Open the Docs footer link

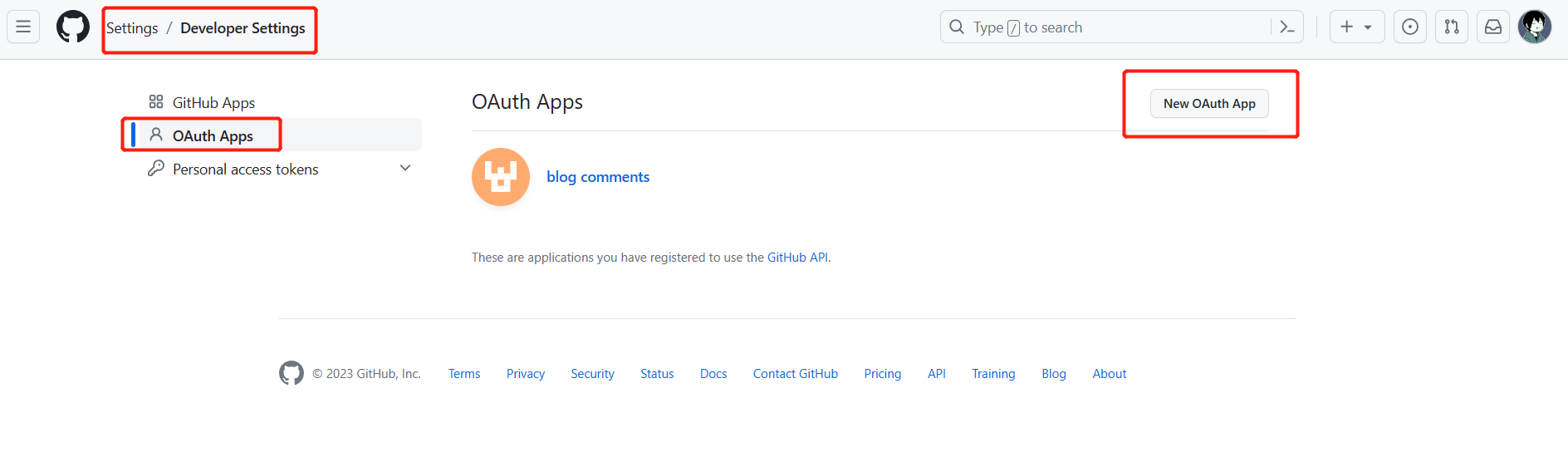[x=713, y=374]
